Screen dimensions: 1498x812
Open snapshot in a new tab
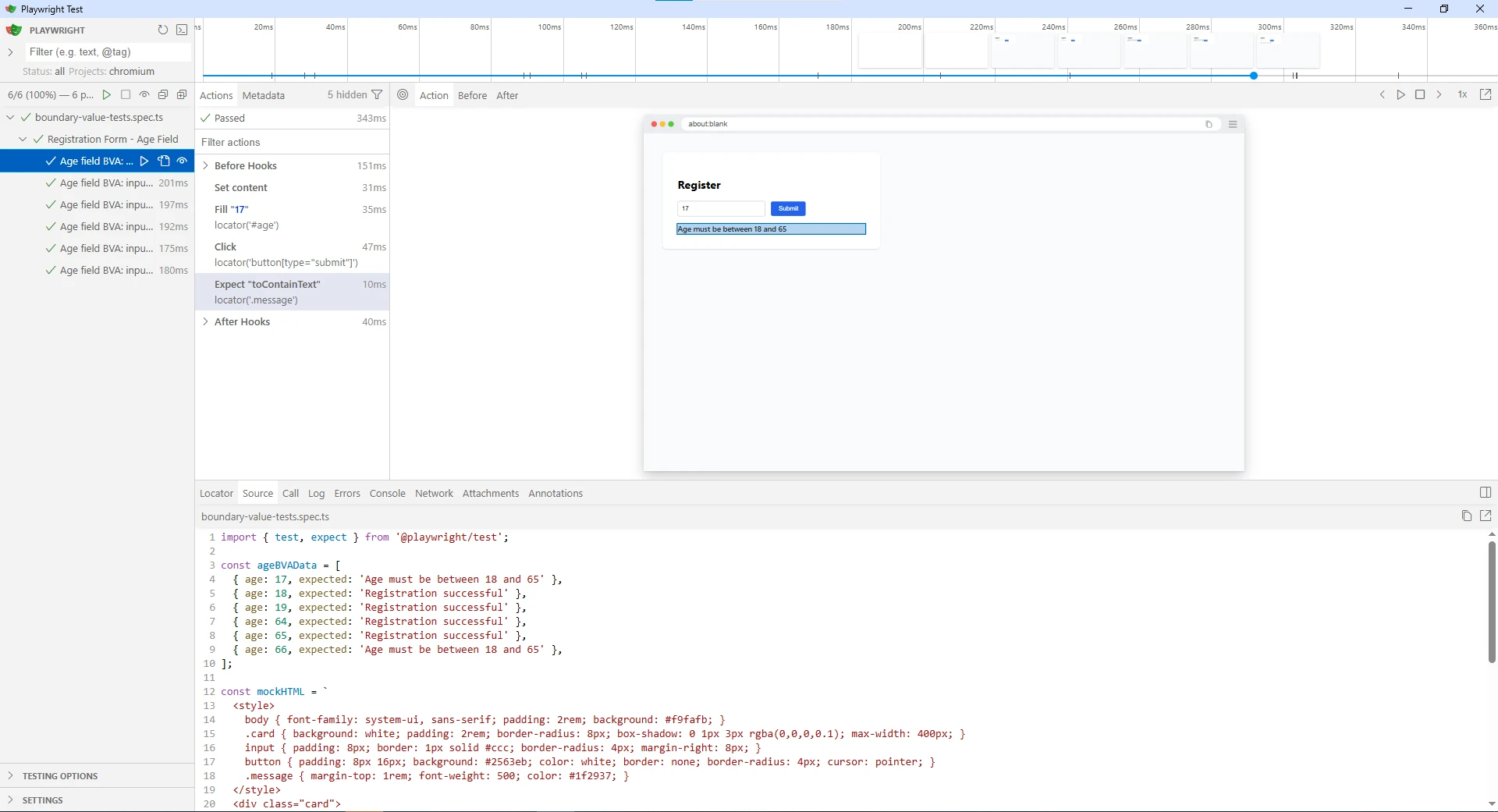(1486, 94)
